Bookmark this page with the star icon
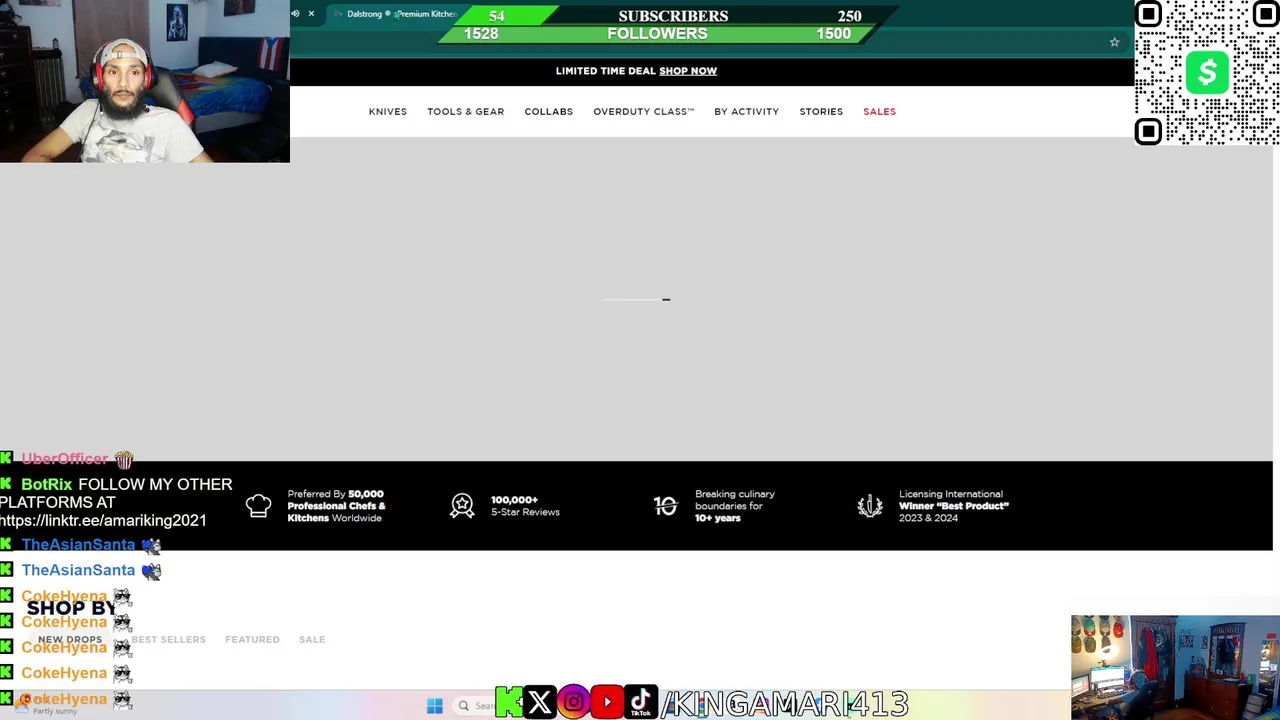 [1114, 42]
